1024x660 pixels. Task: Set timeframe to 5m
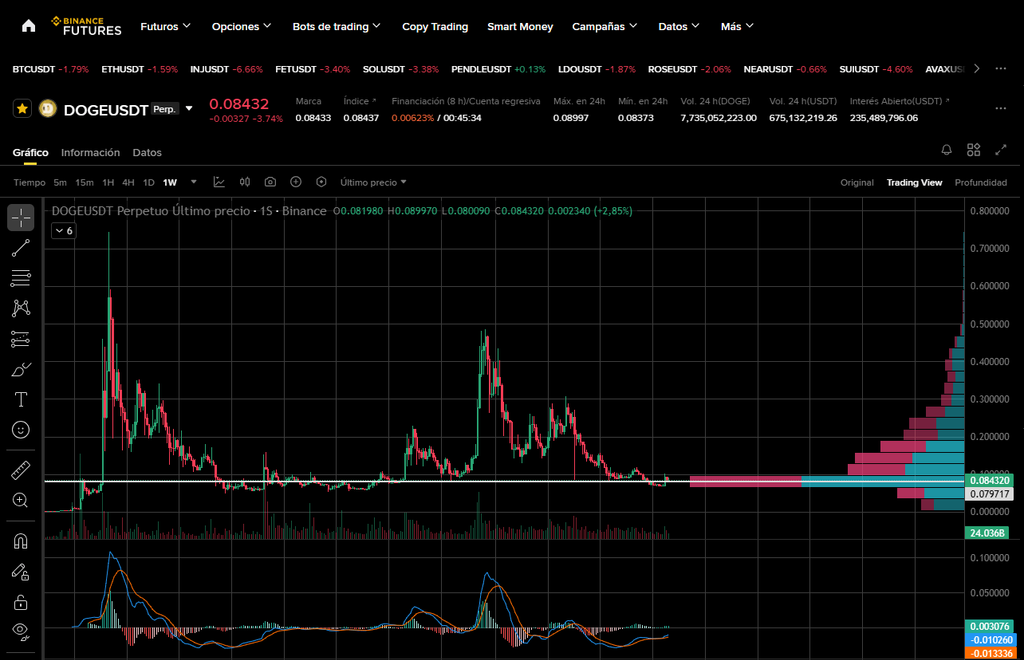60,182
